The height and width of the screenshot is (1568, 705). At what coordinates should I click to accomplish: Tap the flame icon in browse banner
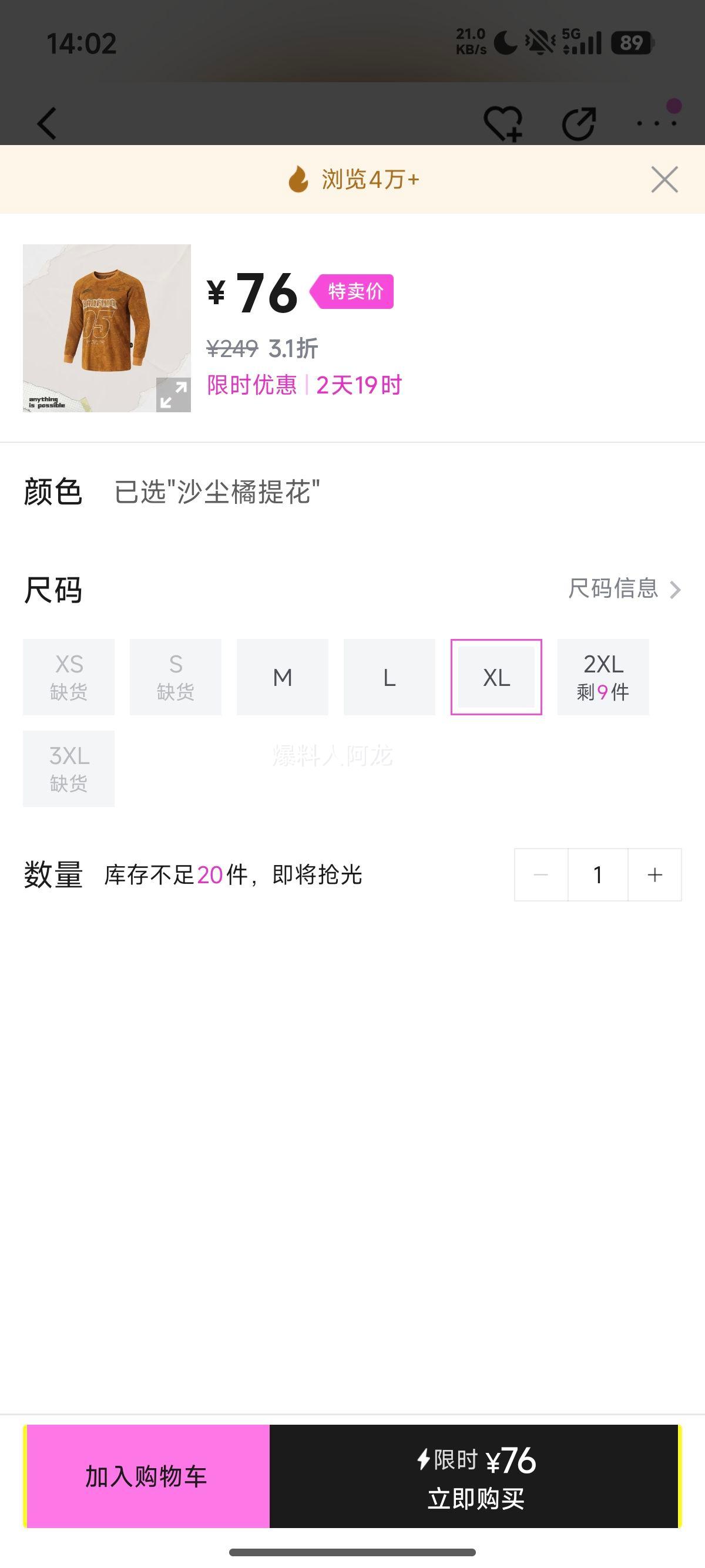pyautogui.click(x=298, y=180)
